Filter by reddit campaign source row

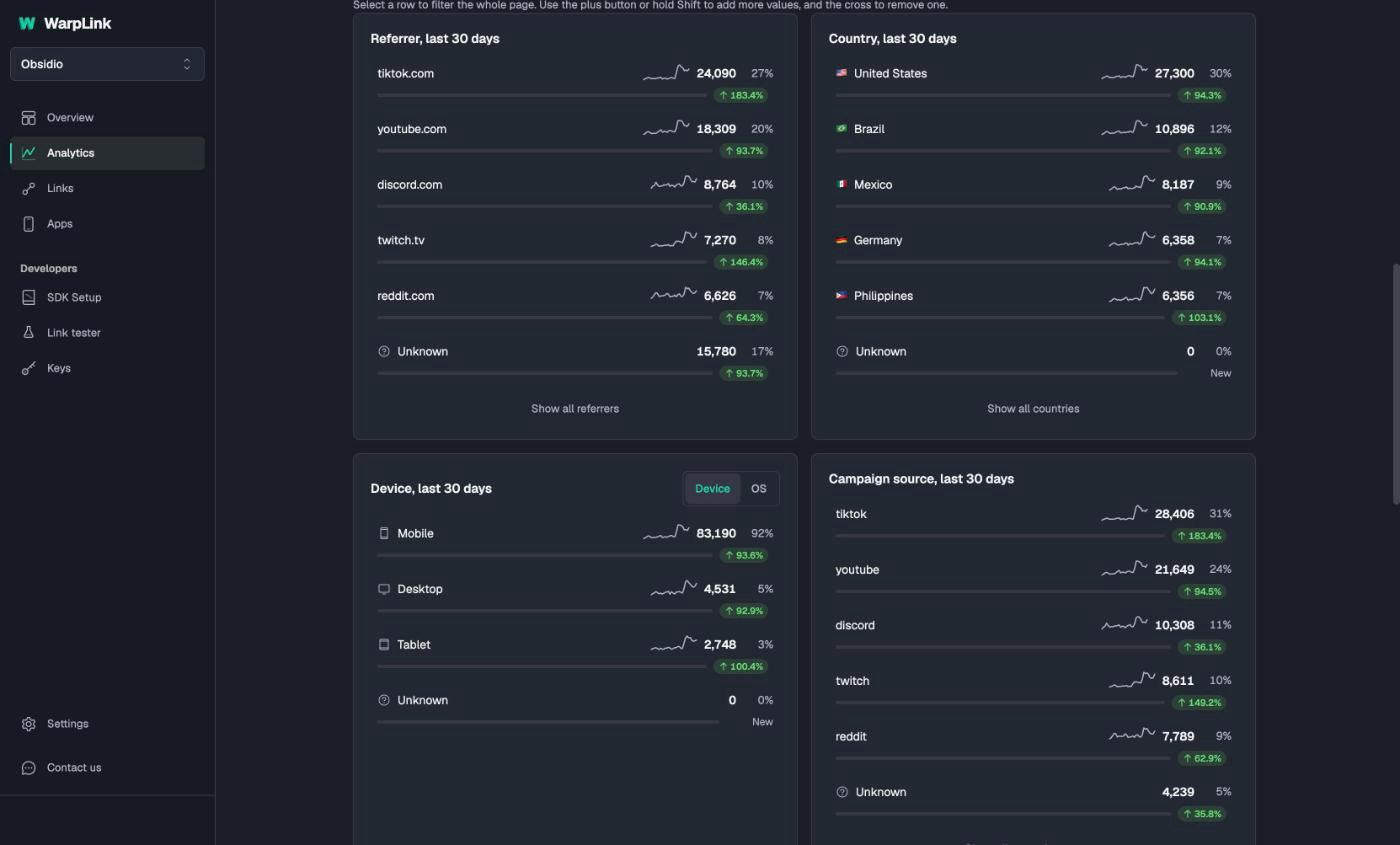click(1033, 747)
